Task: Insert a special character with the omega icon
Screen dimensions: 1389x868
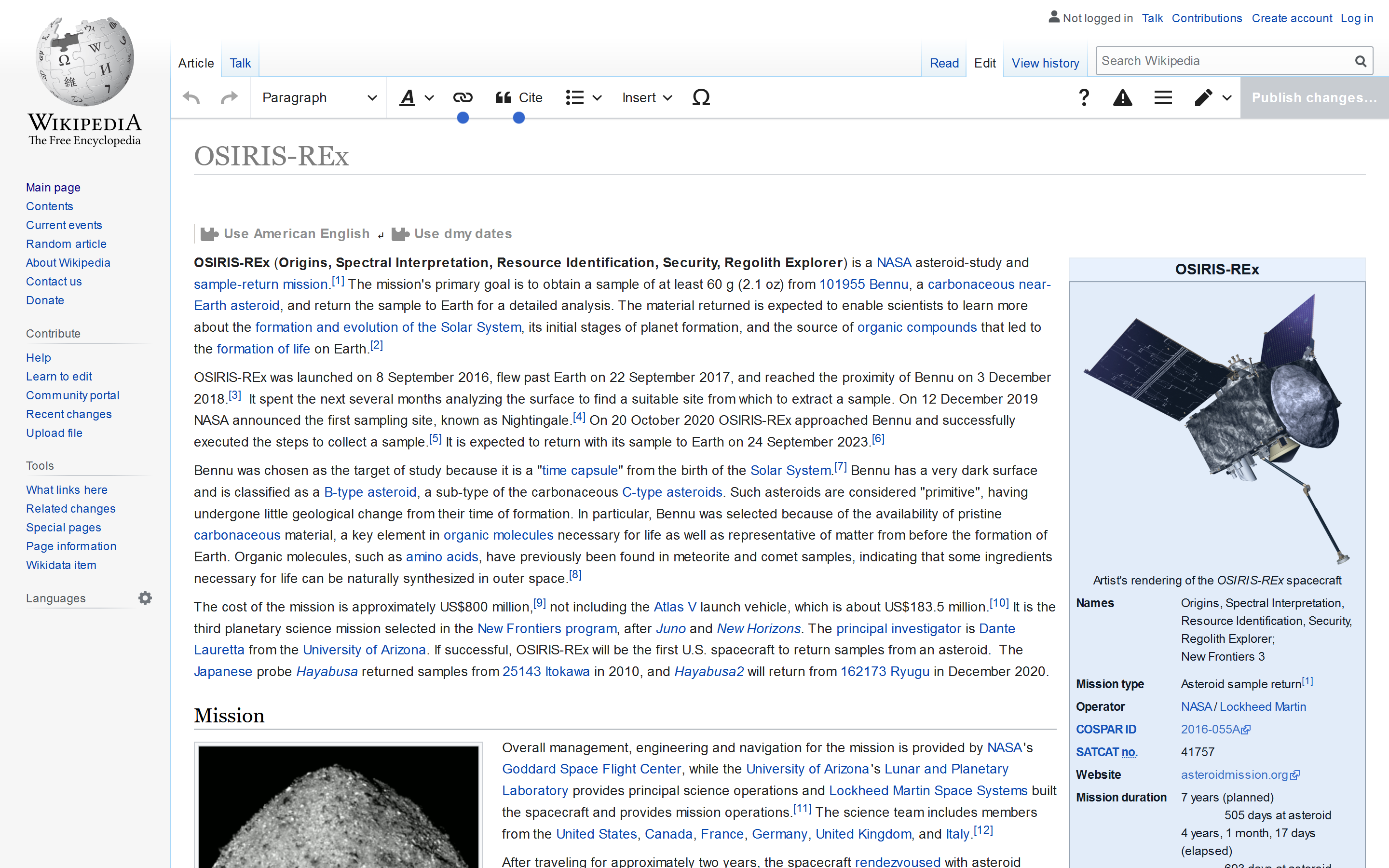Action: pyautogui.click(x=701, y=97)
